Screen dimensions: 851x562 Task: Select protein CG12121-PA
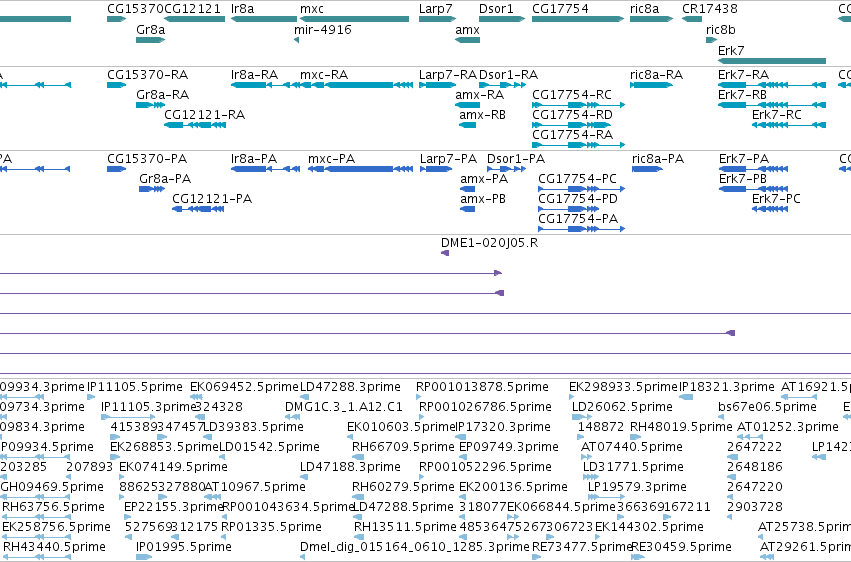click(212, 199)
